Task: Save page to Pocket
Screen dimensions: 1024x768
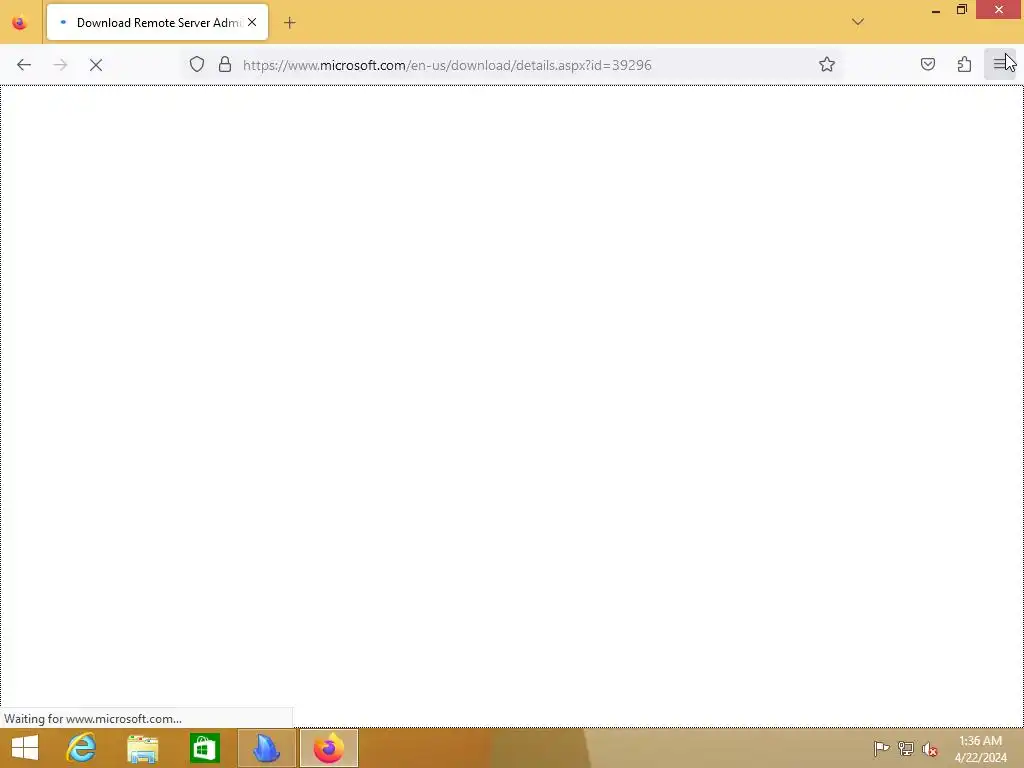Action: click(x=927, y=64)
